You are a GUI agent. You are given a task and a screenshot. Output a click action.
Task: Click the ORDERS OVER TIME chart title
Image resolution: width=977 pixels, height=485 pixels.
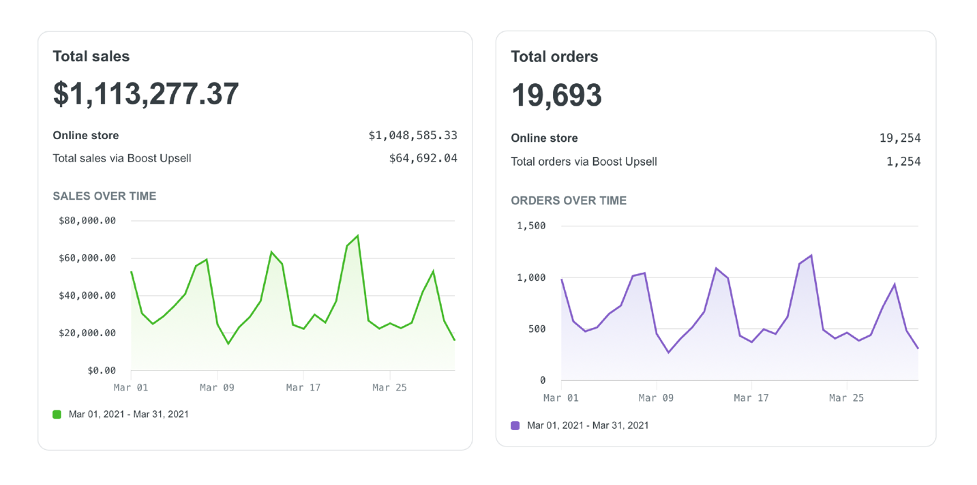click(569, 201)
